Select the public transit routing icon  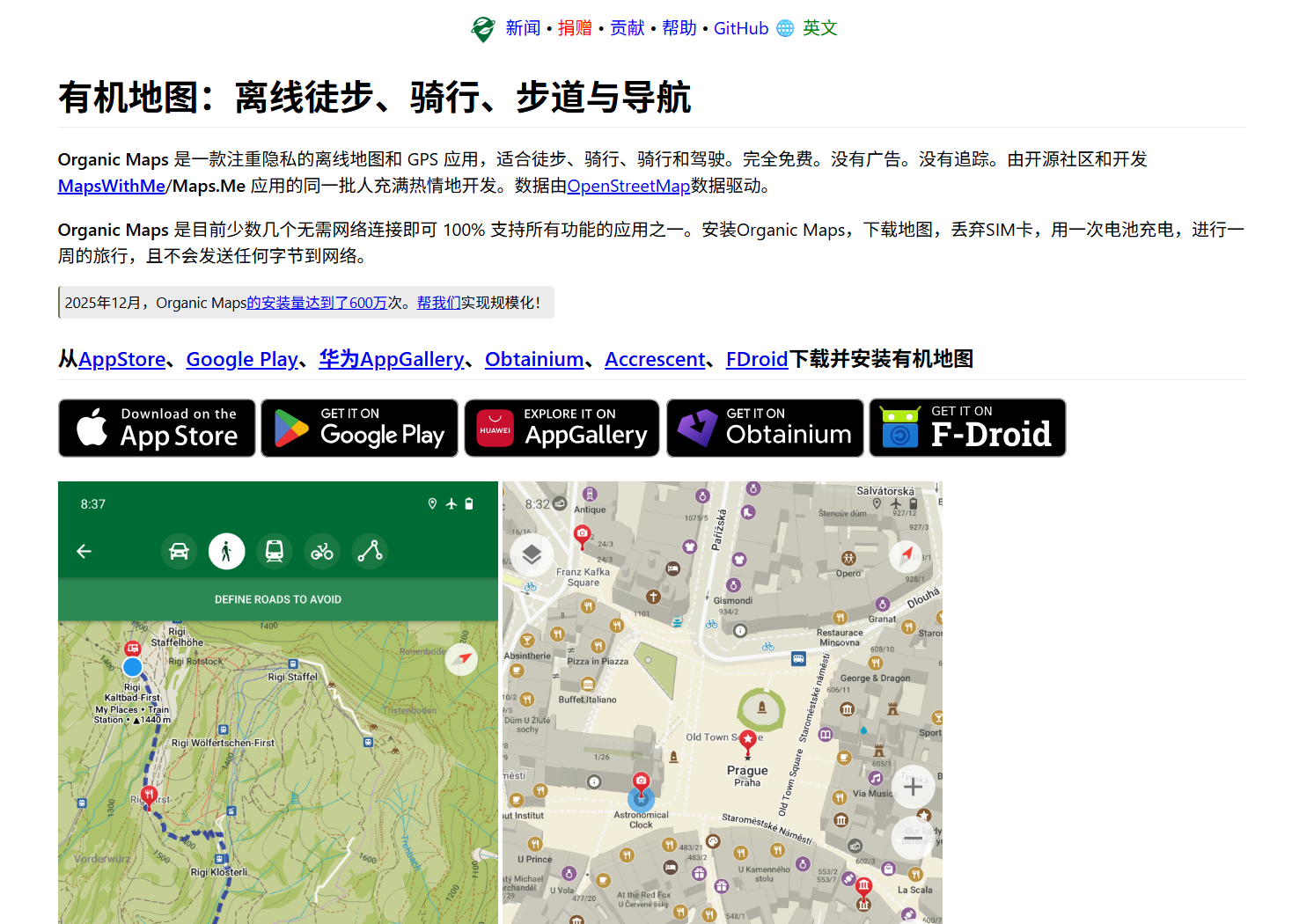(x=275, y=552)
